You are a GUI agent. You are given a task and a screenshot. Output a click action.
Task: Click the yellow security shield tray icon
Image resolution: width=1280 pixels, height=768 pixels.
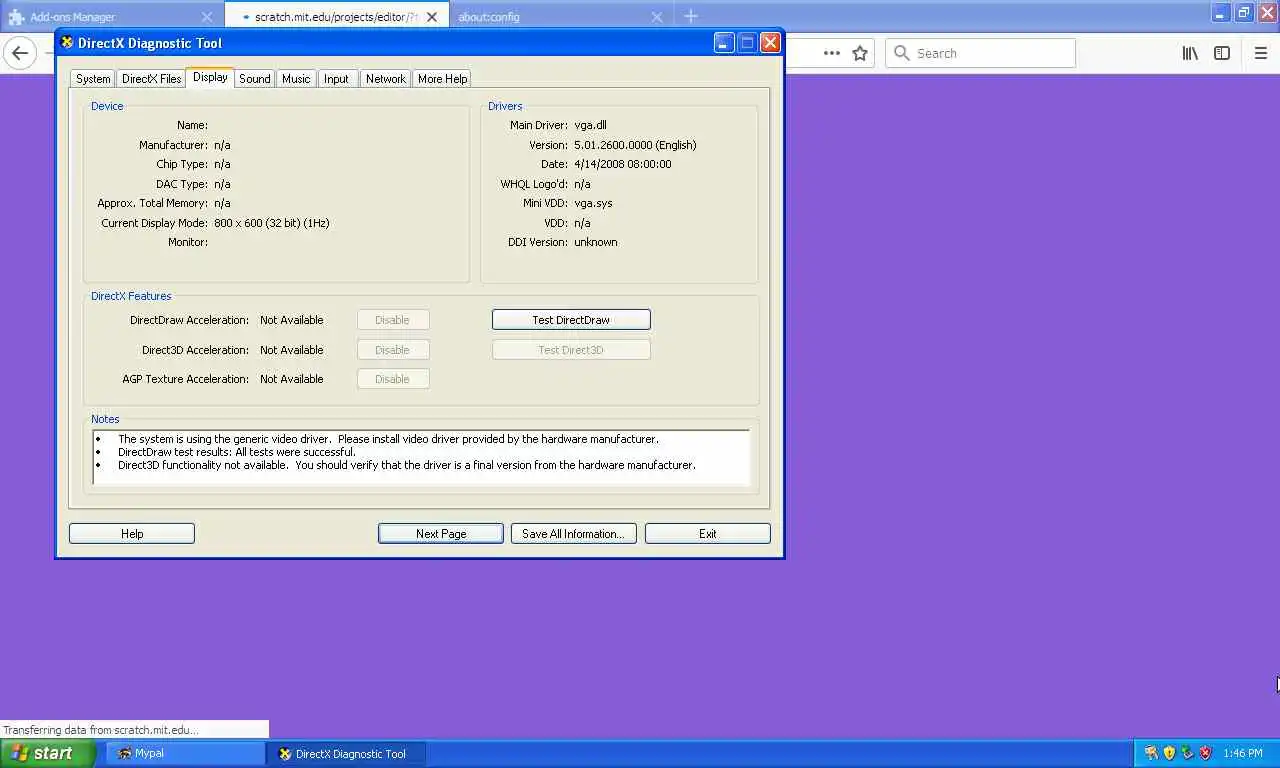pyautogui.click(x=1169, y=753)
